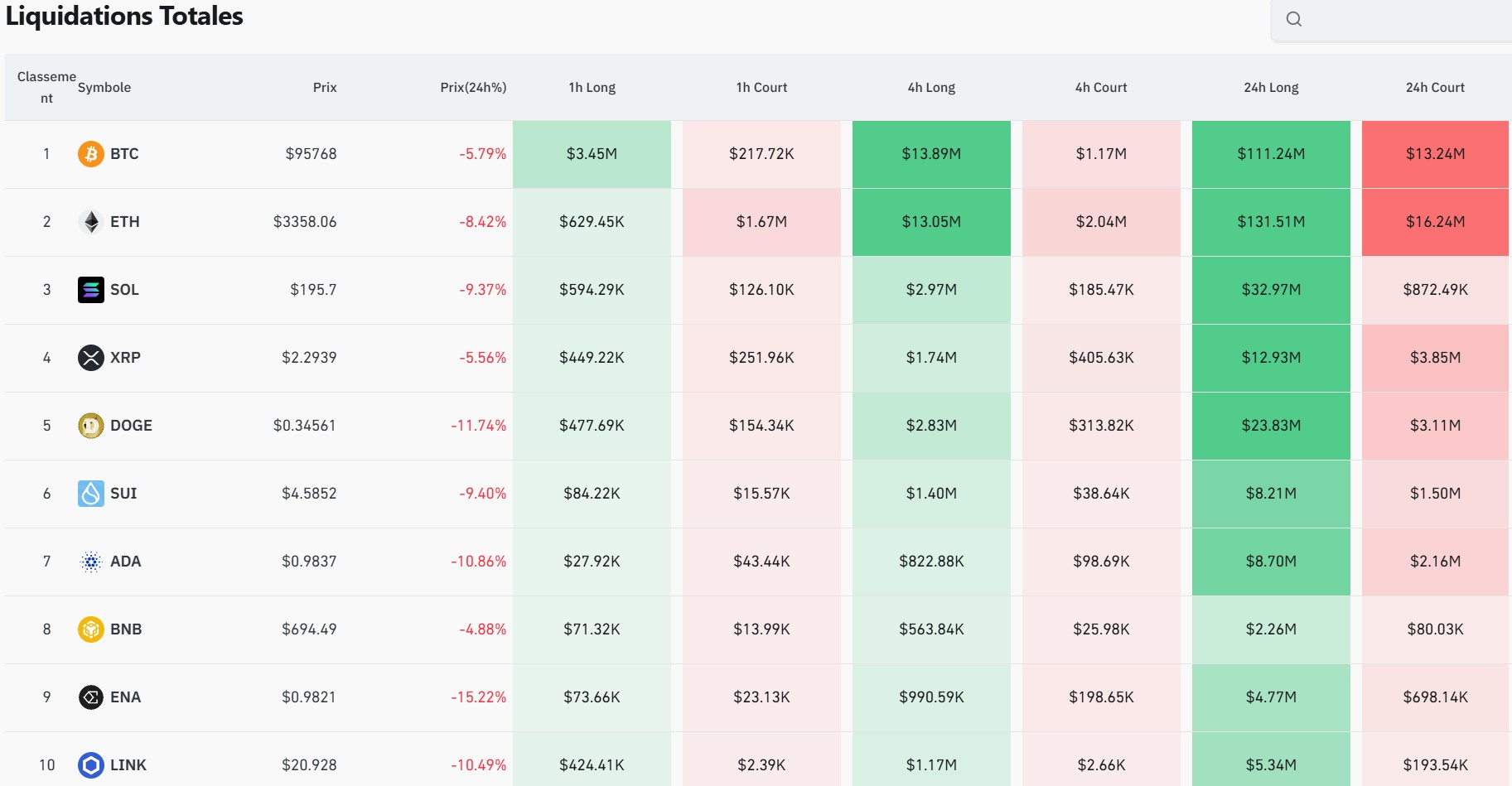Image resolution: width=1512 pixels, height=786 pixels.
Task: Sort by the Prix column header
Action: coord(325,88)
